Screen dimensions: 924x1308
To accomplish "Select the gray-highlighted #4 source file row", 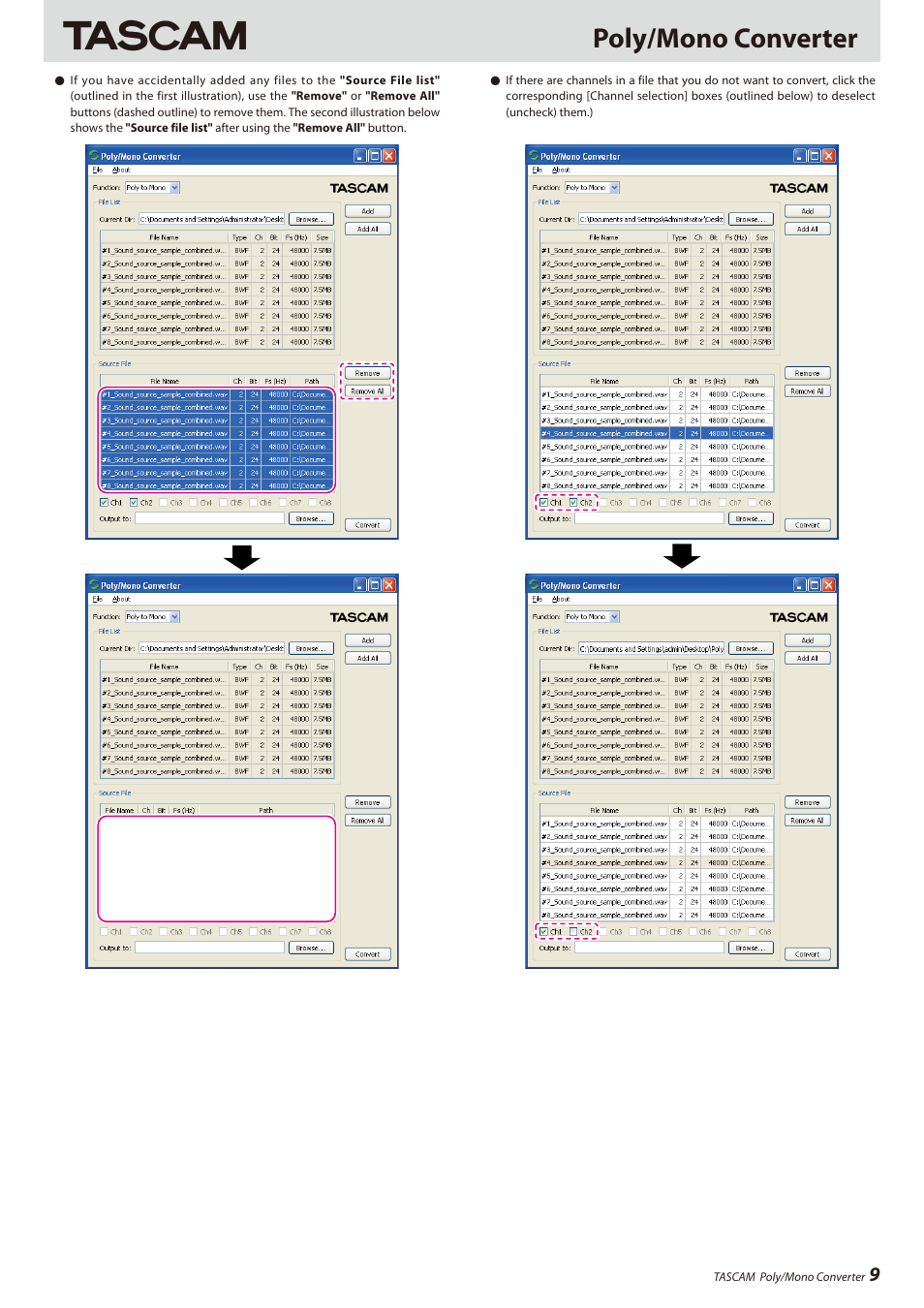I will pos(657,862).
